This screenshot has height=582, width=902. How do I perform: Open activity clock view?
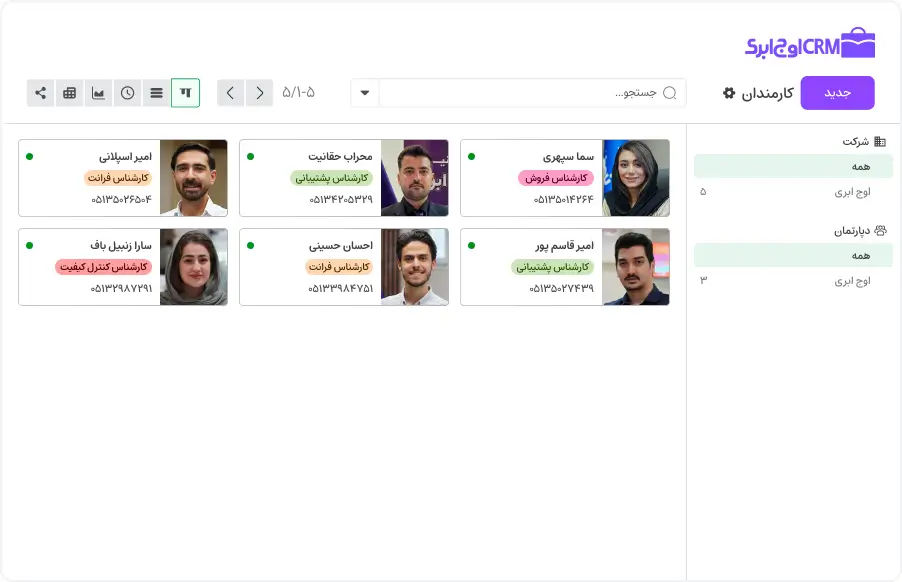(127, 93)
